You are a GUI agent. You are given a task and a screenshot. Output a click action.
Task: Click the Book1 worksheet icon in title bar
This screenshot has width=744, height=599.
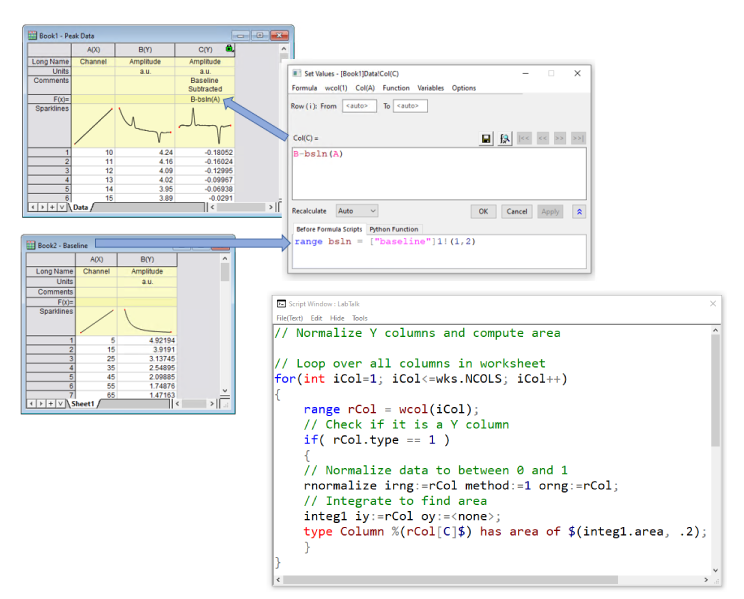(32, 35)
